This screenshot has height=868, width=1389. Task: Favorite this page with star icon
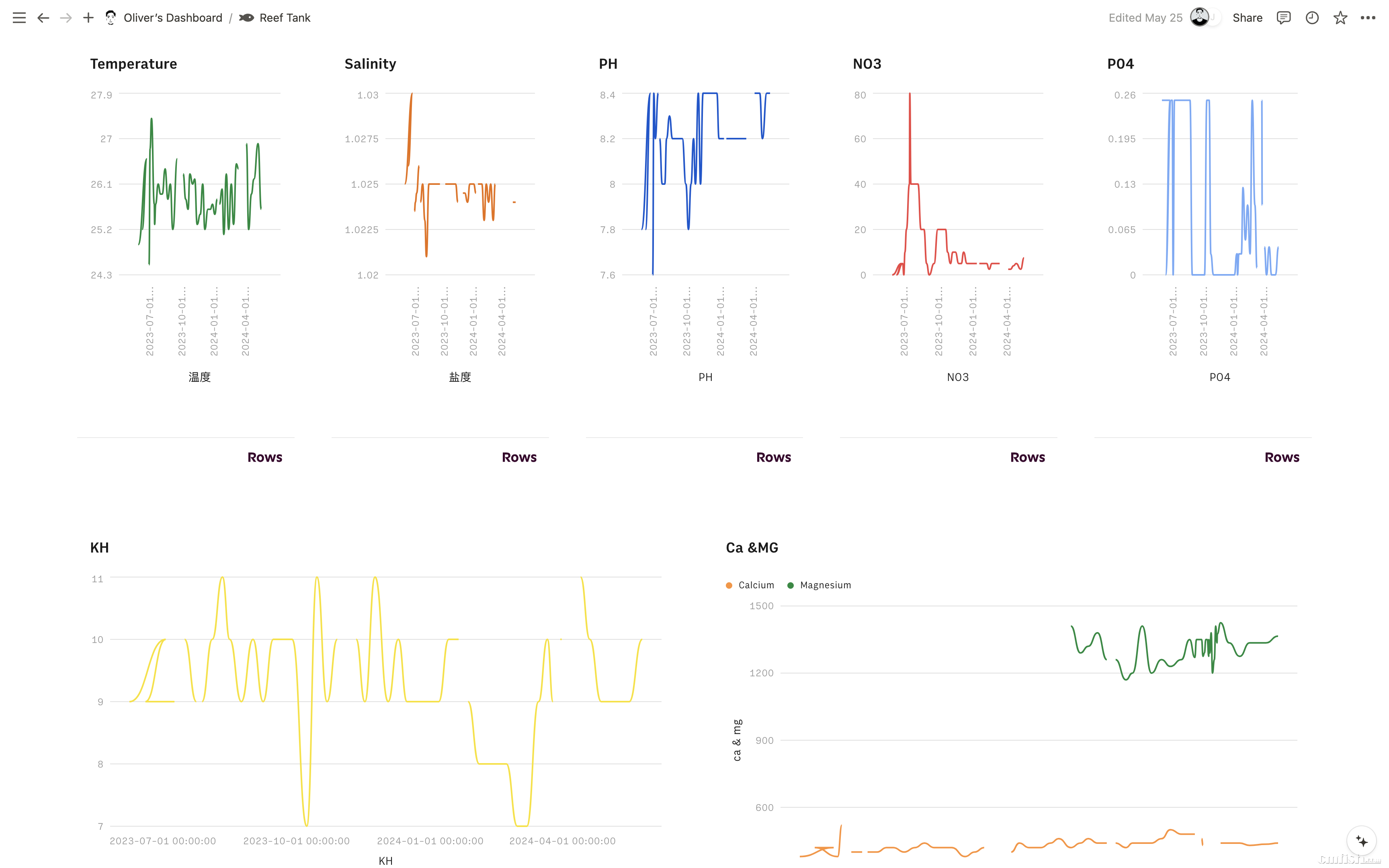click(1340, 18)
